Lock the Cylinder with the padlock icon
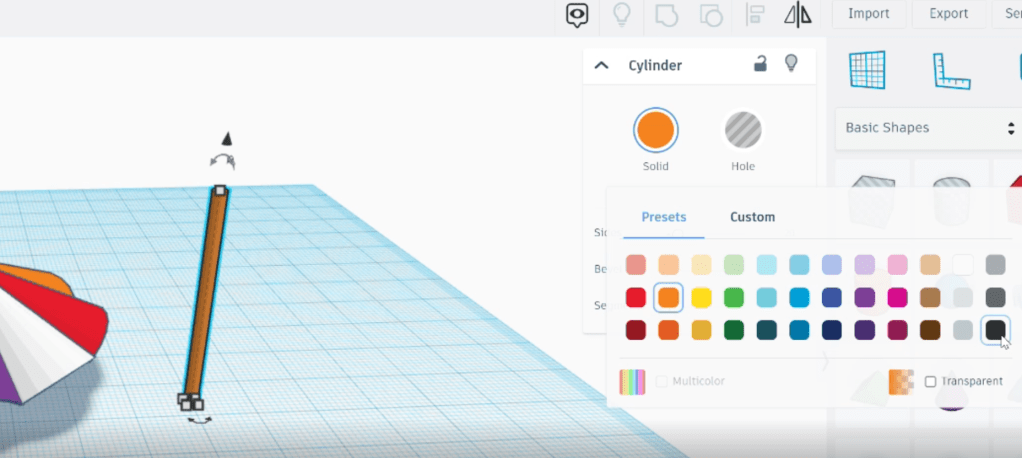This screenshot has height=458, width=1022. click(760, 64)
